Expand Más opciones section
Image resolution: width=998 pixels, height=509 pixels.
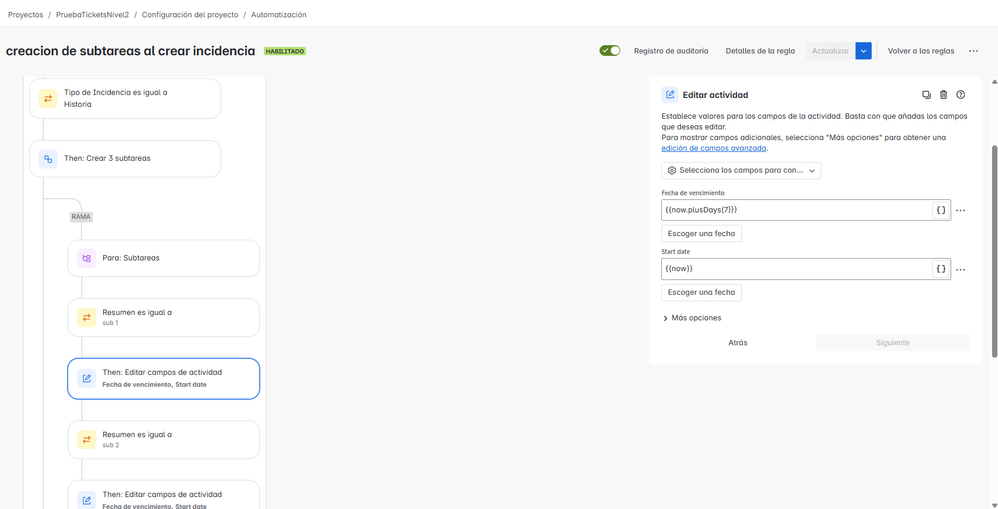coord(692,318)
